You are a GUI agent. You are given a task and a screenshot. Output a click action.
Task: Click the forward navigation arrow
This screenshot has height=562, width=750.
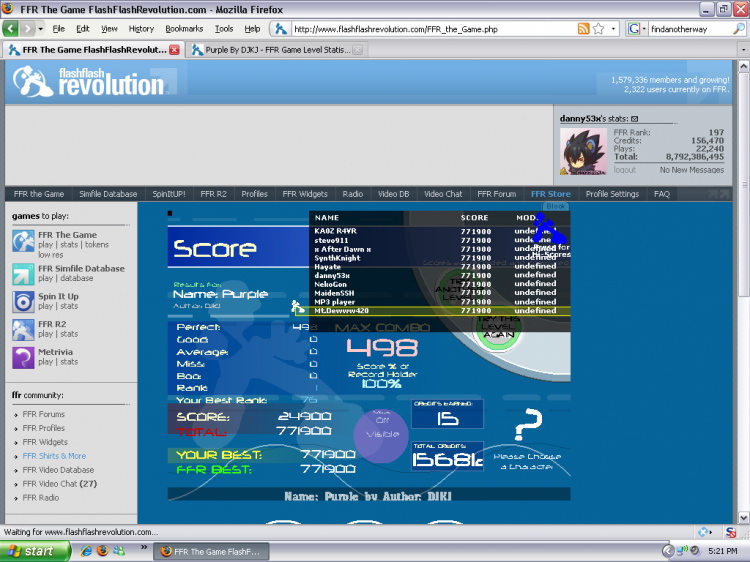[28, 29]
